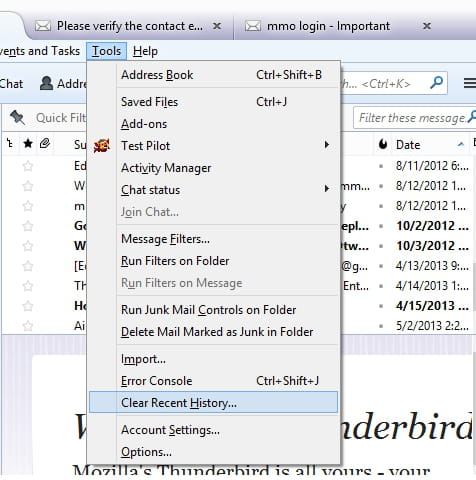Screen dimensions: 476x480
Task: Choose Delete Mail Marked as Junk in Folder
Action: pos(213,332)
